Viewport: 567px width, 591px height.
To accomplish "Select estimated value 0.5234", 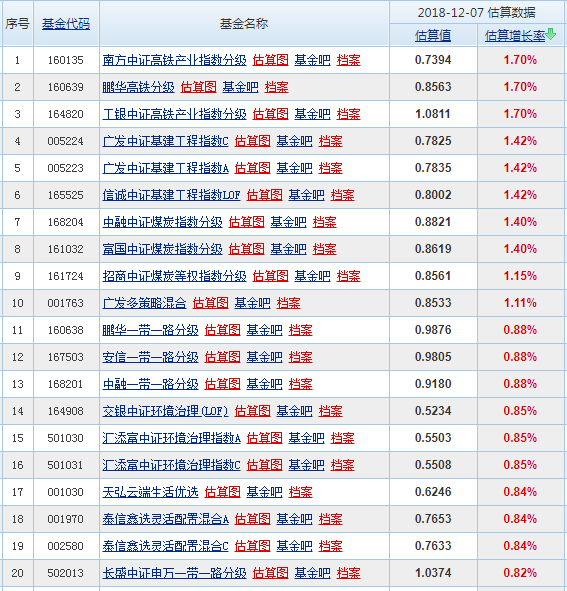I will pos(433,411).
